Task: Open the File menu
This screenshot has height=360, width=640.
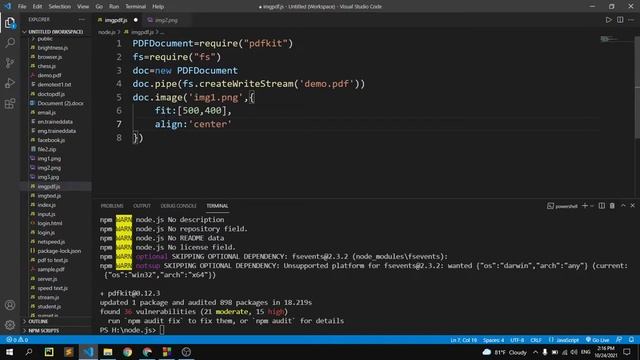Action: coord(22,7)
